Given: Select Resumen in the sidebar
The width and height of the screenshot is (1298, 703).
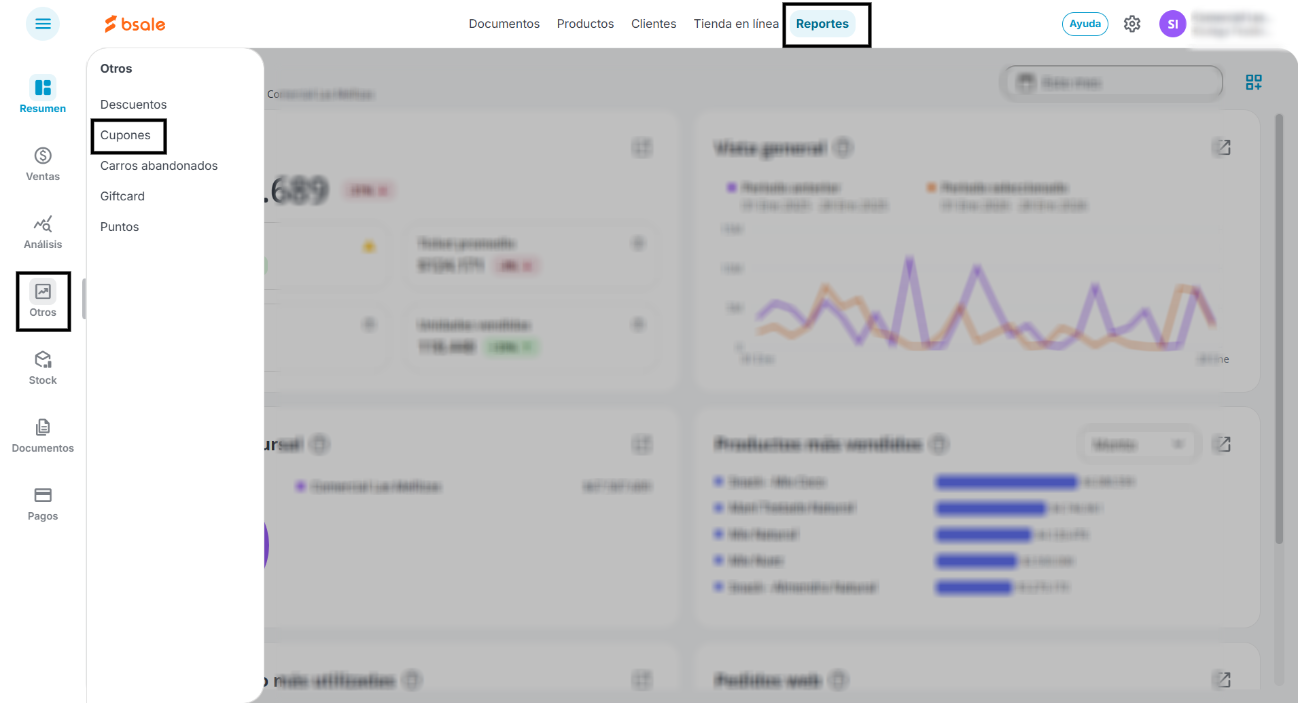Looking at the screenshot, I should point(43,95).
